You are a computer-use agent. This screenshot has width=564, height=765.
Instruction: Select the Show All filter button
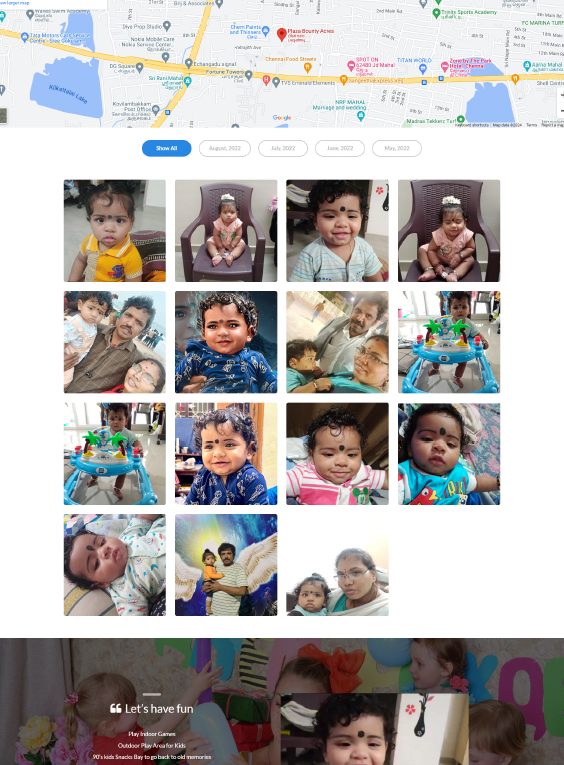(x=166, y=148)
